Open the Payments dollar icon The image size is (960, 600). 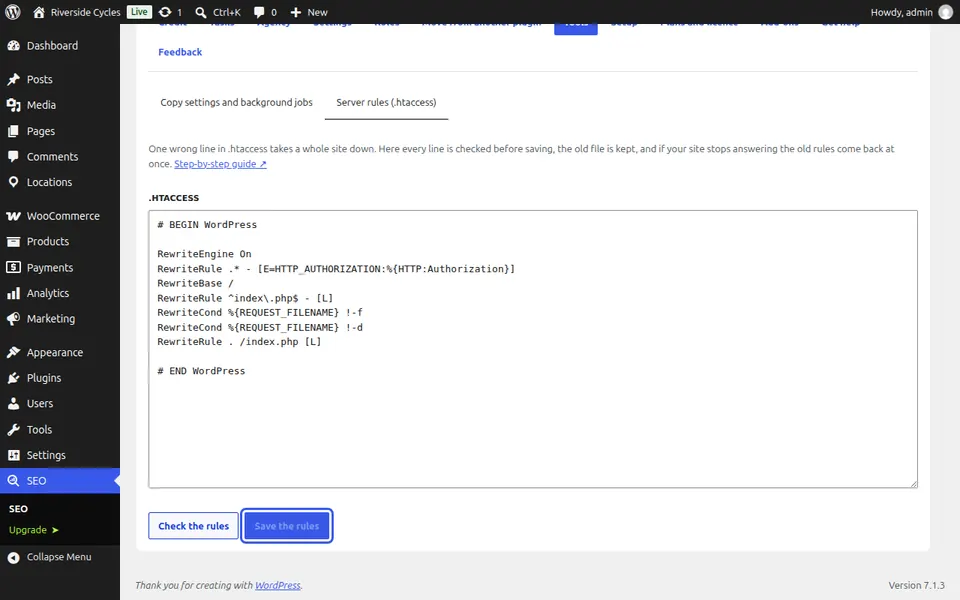tap(13, 267)
